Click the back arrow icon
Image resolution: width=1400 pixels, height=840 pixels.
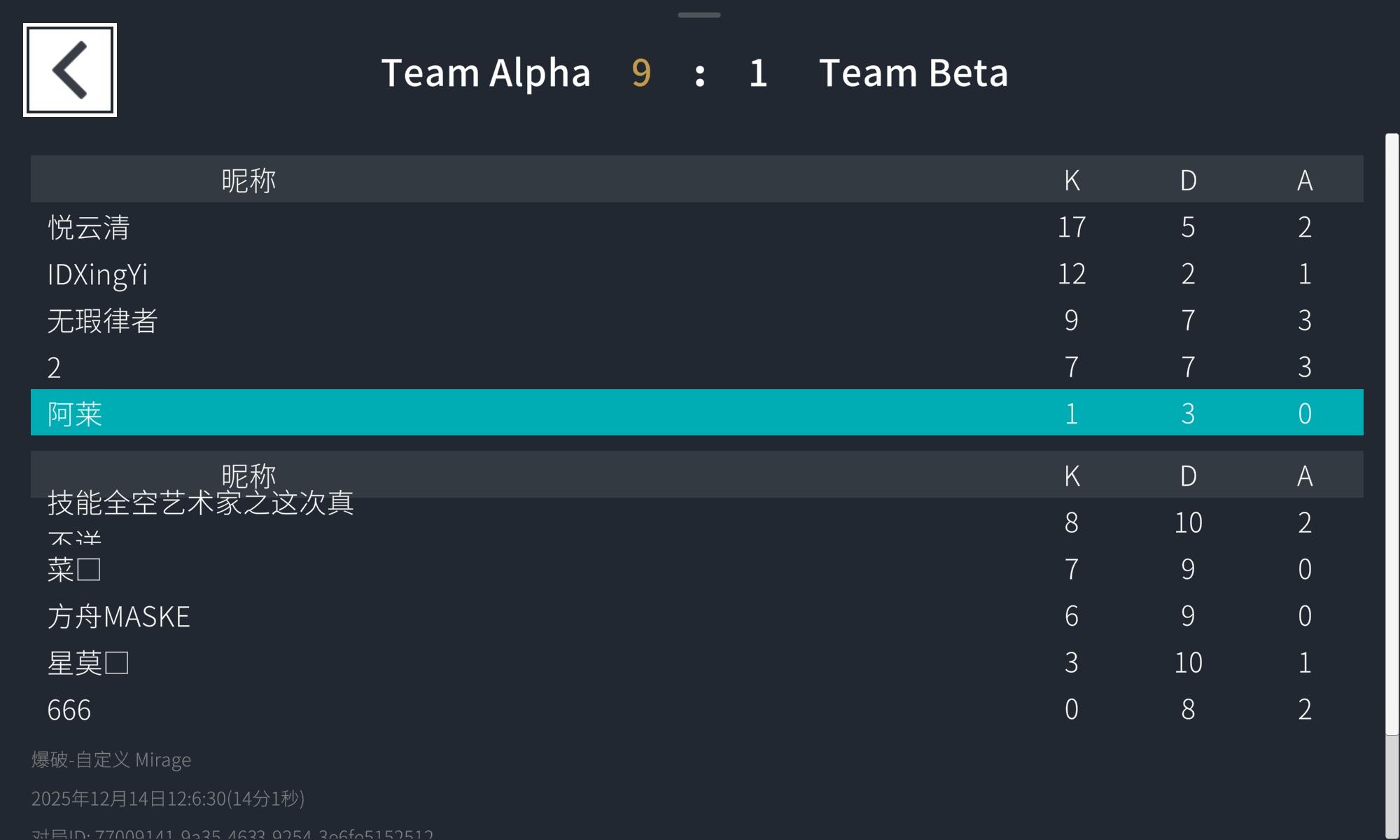tap(70, 70)
